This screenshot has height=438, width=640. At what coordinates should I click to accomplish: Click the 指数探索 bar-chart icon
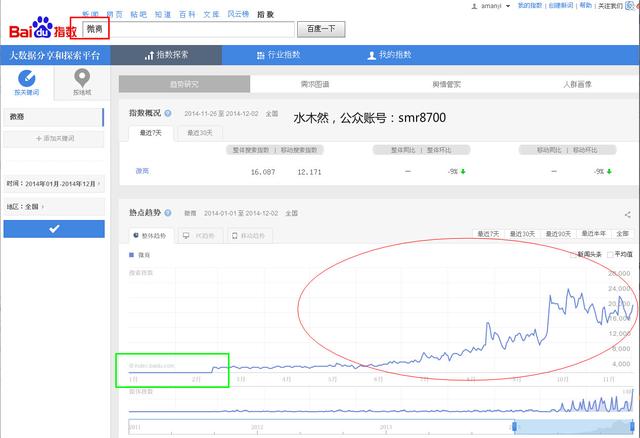click(x=149, y=56)
